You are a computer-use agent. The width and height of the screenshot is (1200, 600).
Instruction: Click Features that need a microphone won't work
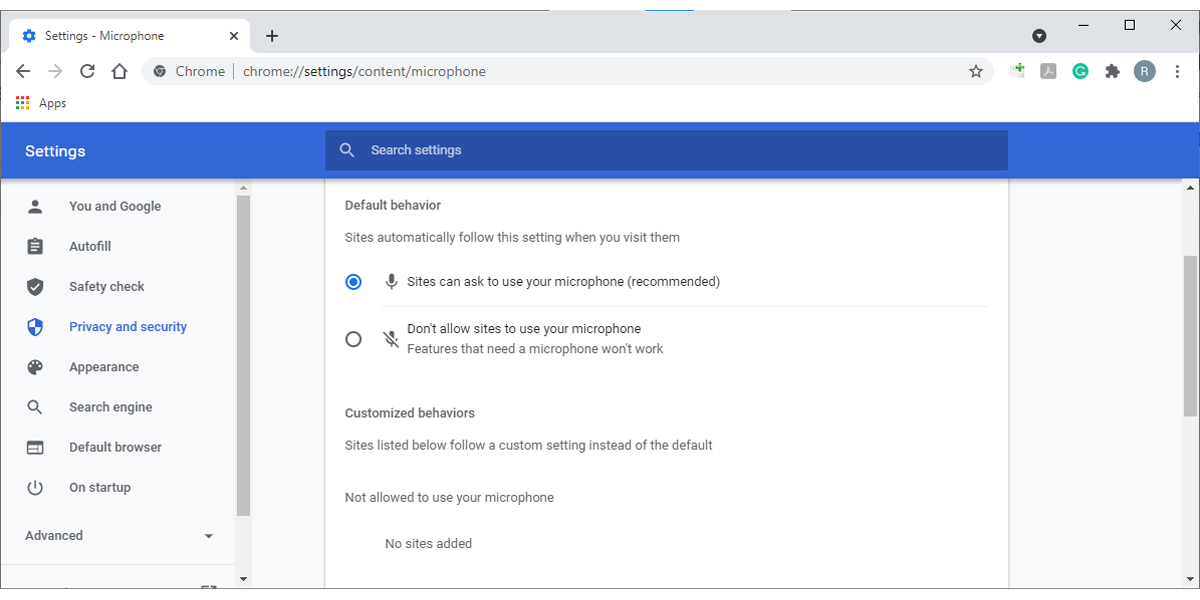pyautogui.click(x=535, y=349)
